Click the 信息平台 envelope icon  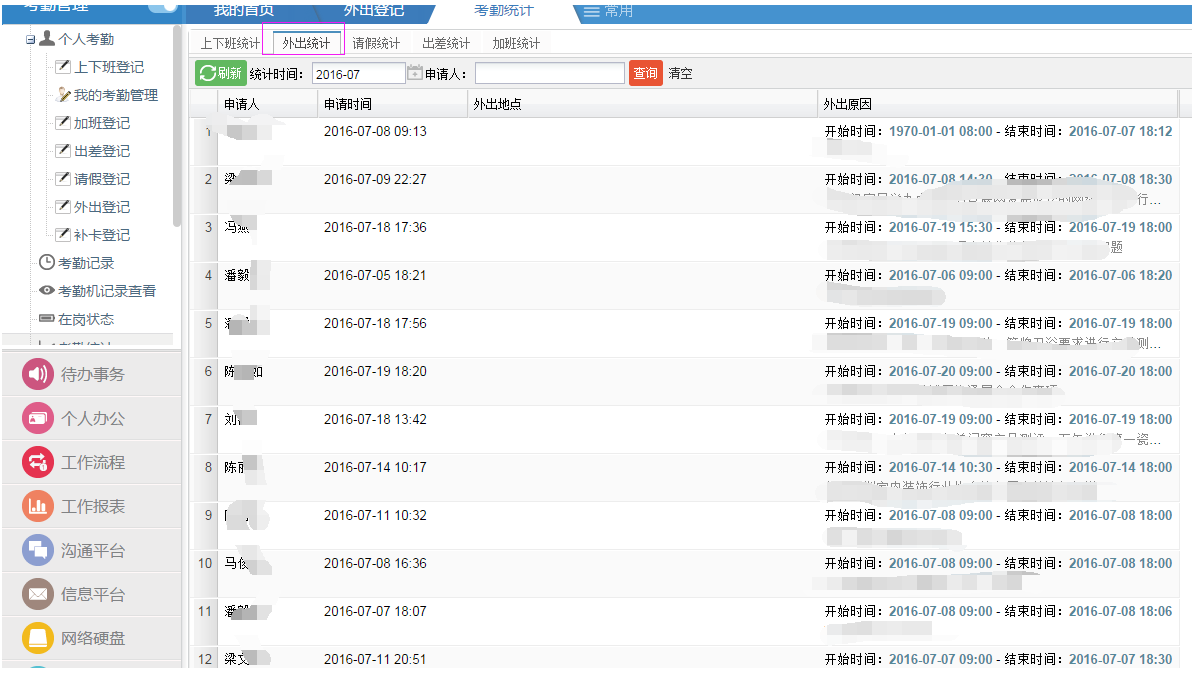click(37, 595)
